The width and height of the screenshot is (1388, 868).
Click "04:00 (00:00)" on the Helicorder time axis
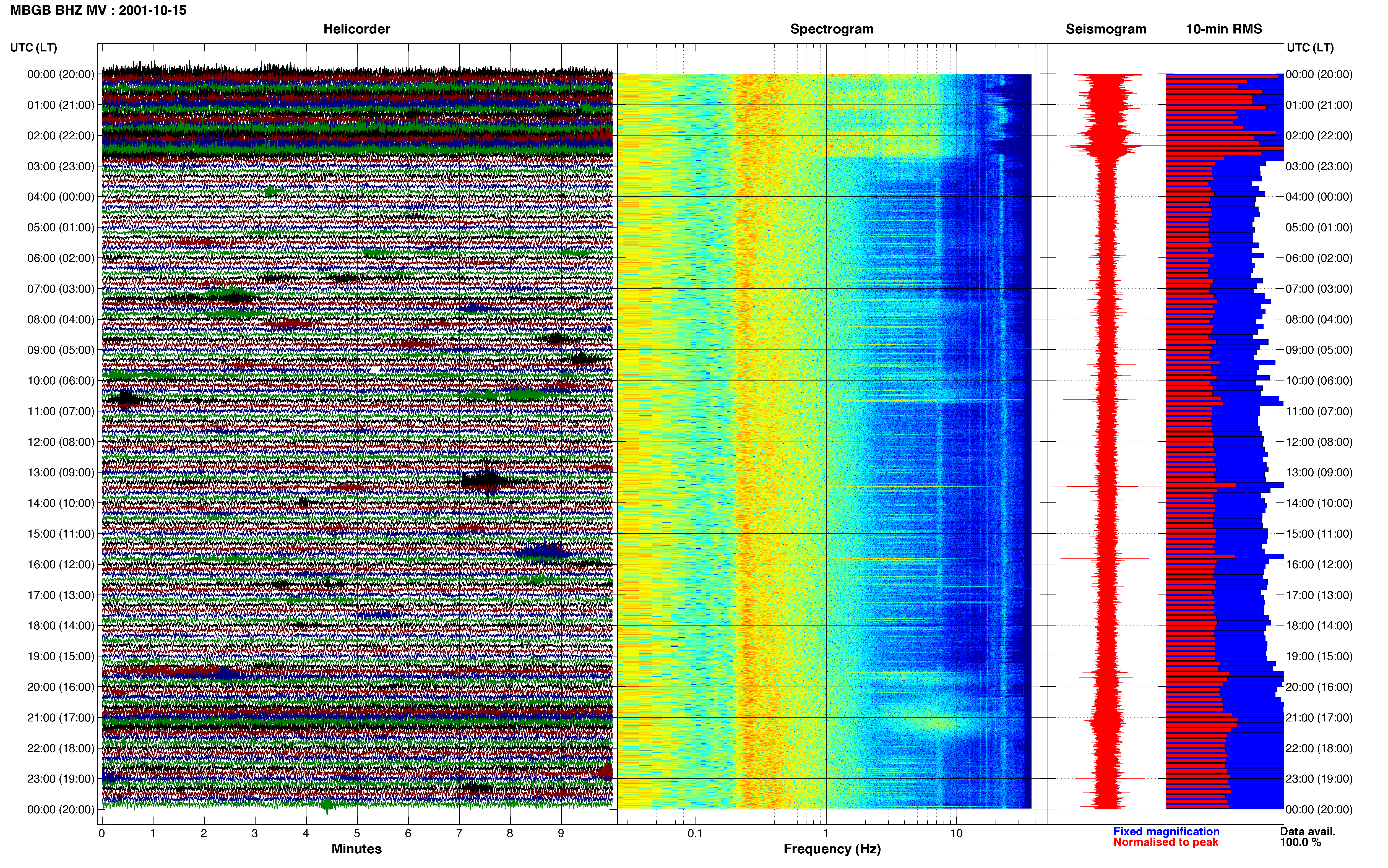(x=60, y=197)
